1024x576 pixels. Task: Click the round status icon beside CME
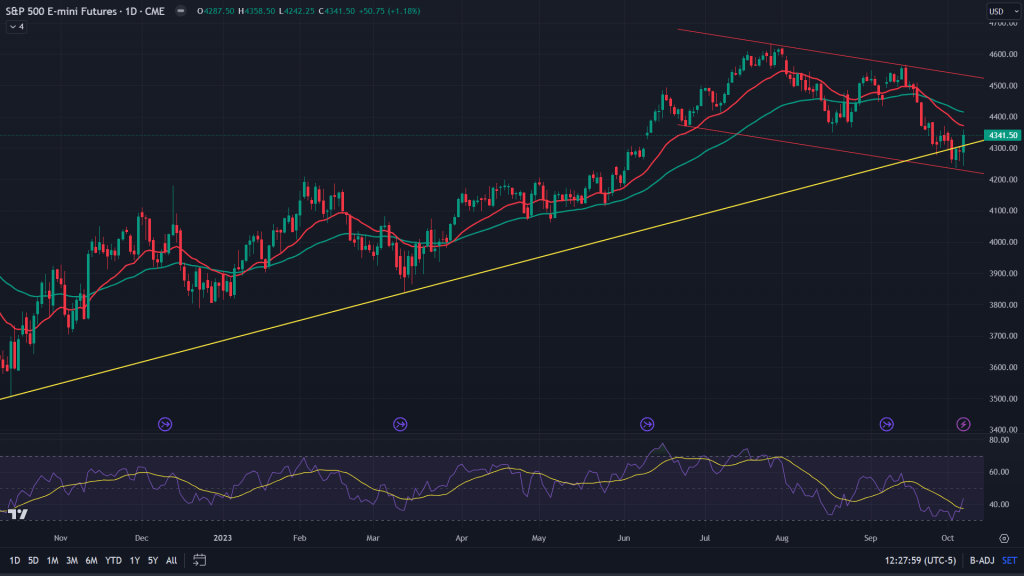tap(179, 11)
